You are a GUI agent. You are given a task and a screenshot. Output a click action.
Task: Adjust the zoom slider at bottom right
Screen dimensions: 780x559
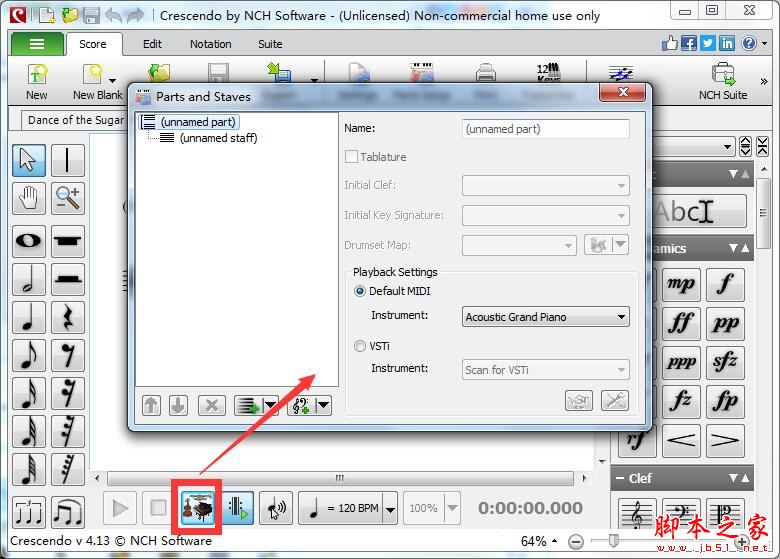coord(614,541)
